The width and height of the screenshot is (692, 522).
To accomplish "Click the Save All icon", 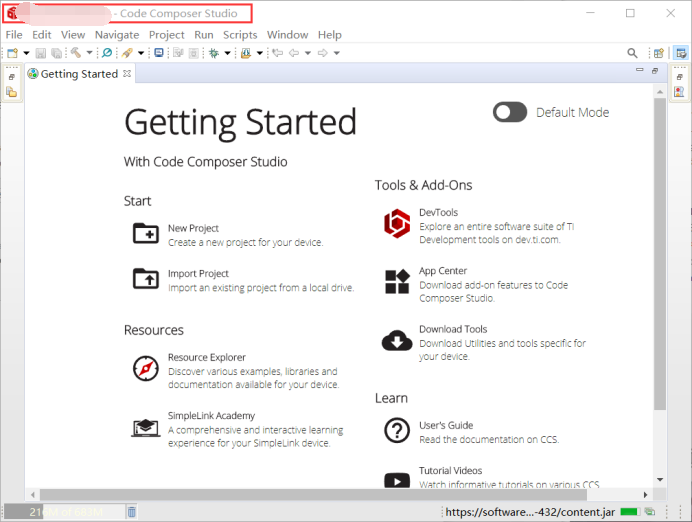I will tap(56, 53).
